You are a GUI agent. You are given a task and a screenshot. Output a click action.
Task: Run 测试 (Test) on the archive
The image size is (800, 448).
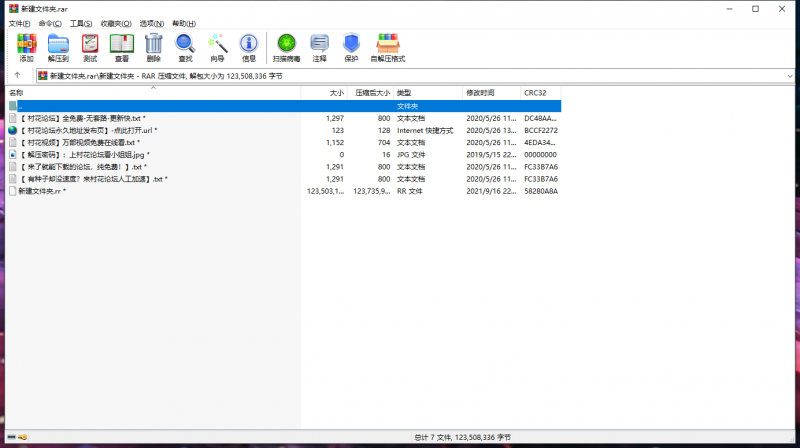[x=90, y=46]
